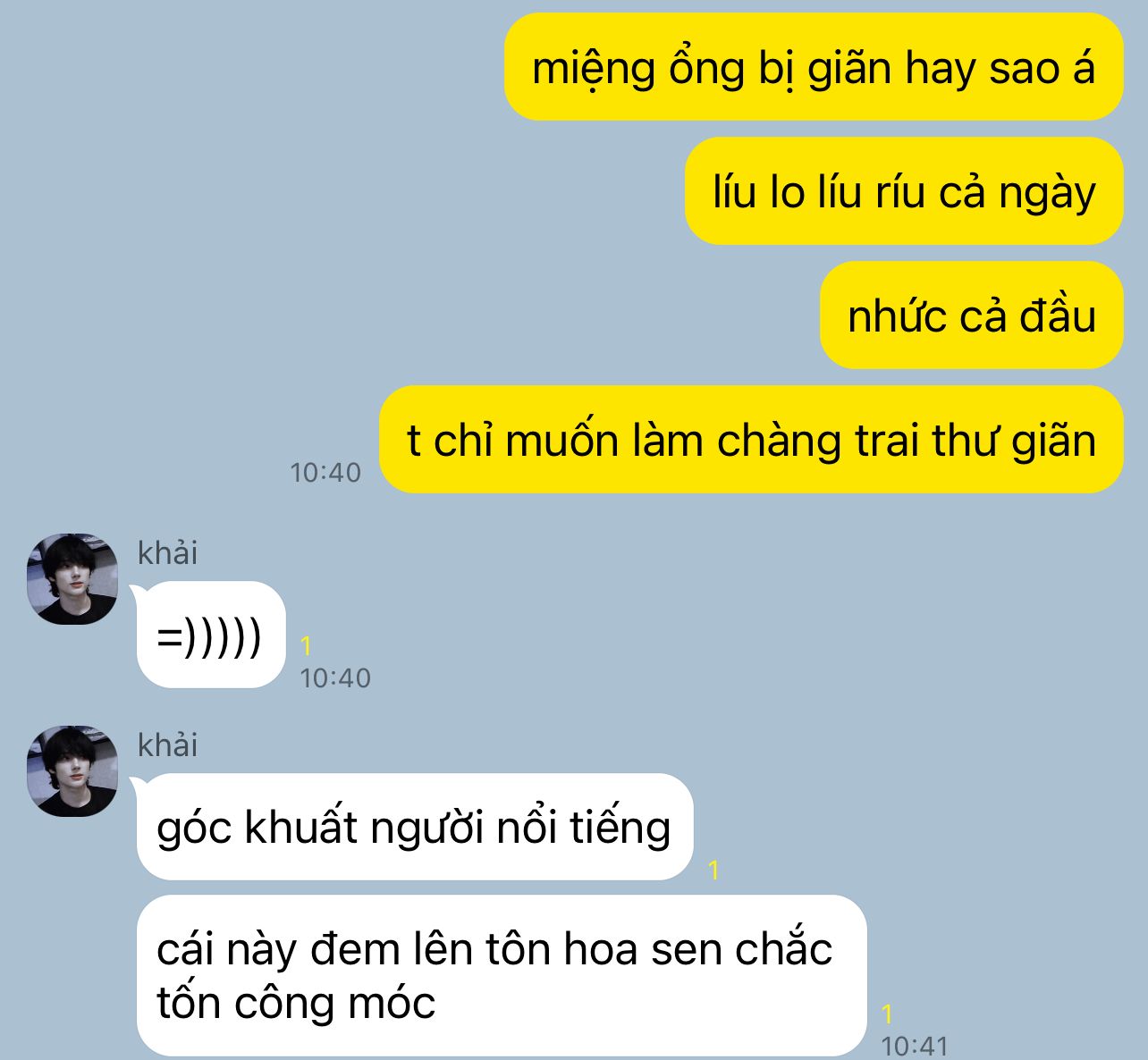Click read count 1 beside "góc khuất người nổi tiếng"
The width and height of the screenshot is (1148, 1060).
713,870
